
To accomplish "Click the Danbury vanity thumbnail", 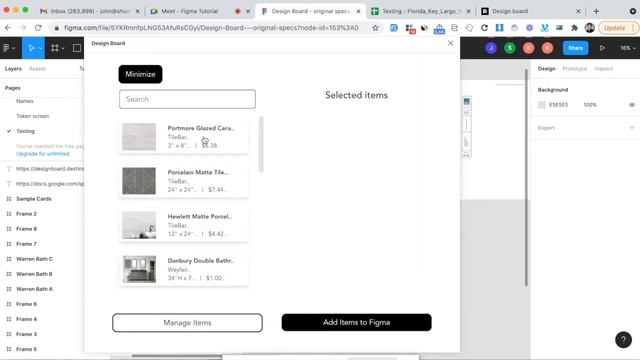I will (x=139, y=269).
